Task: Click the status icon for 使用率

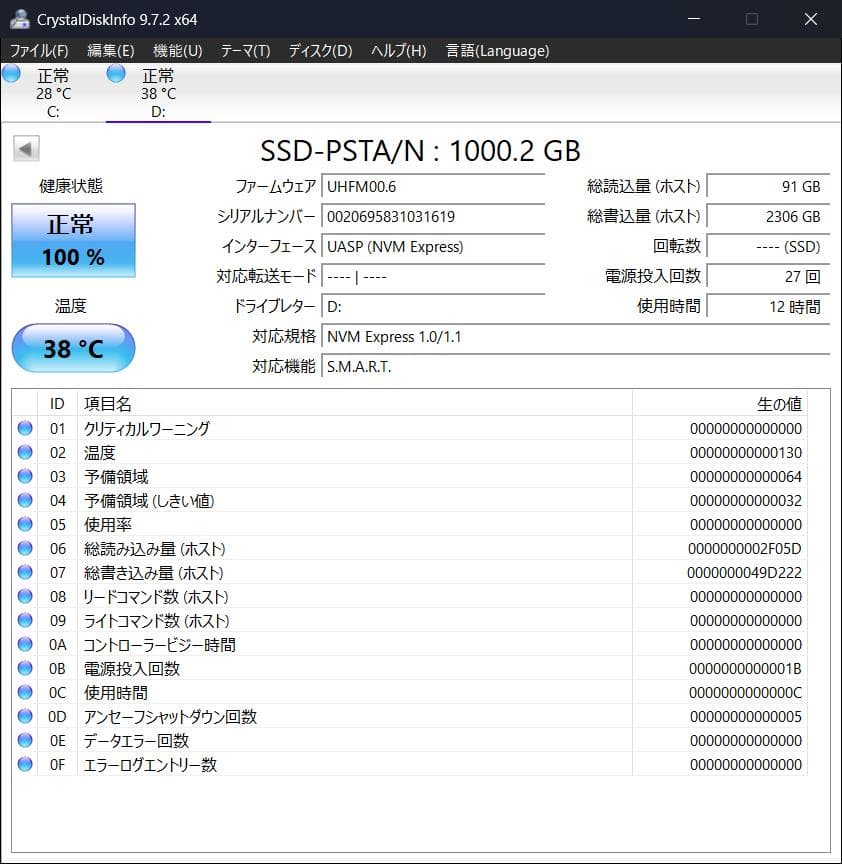Action: click(24, 524)
